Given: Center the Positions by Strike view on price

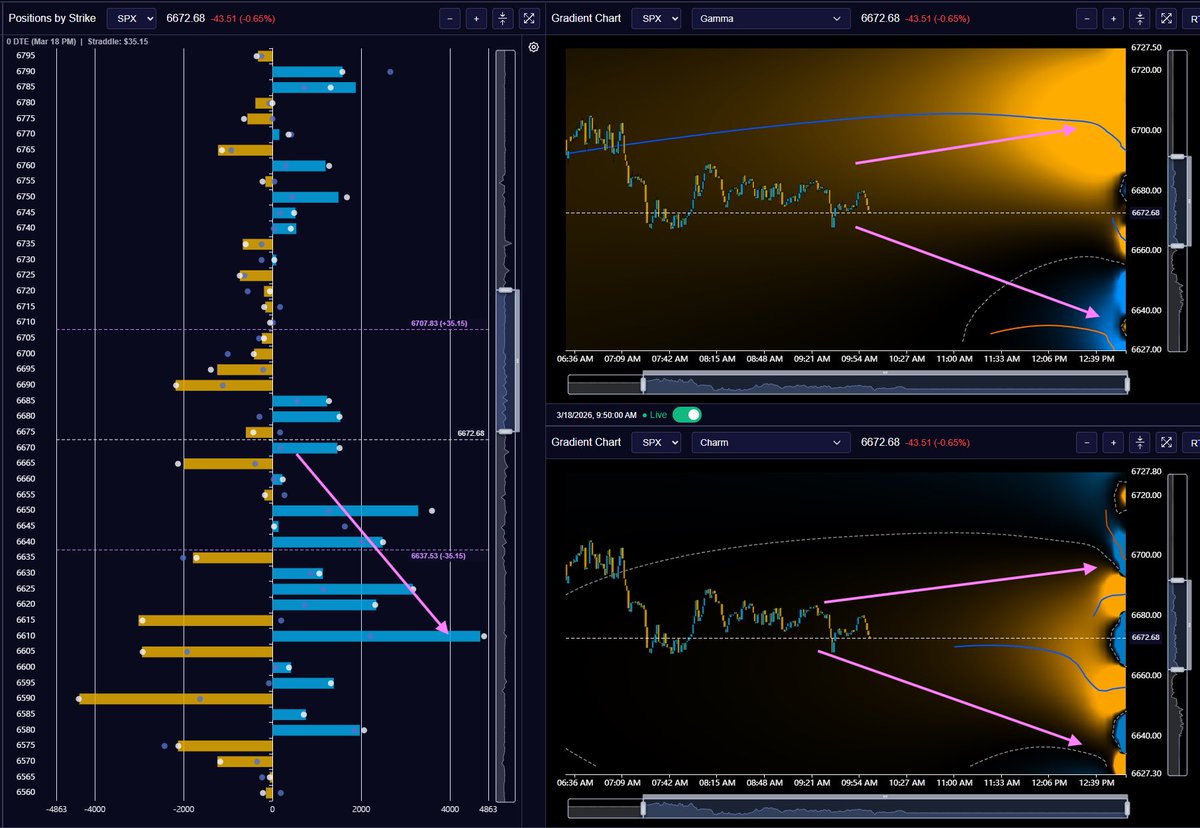Looking at the screenshot, I should coord(503,18).
